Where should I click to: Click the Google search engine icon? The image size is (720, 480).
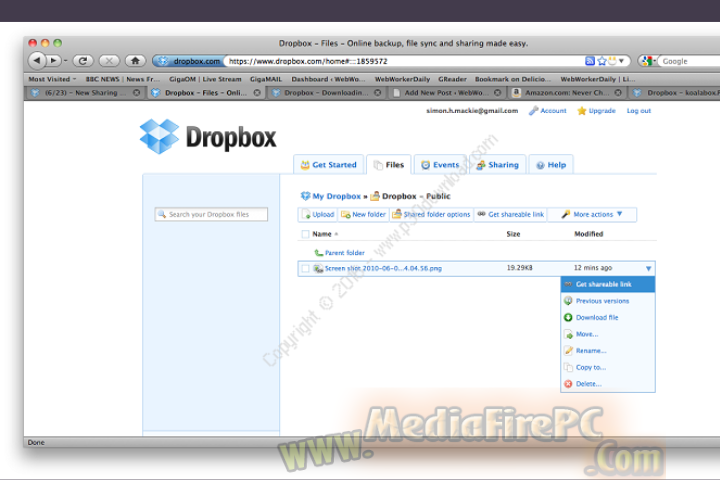[x=647, y=61]
